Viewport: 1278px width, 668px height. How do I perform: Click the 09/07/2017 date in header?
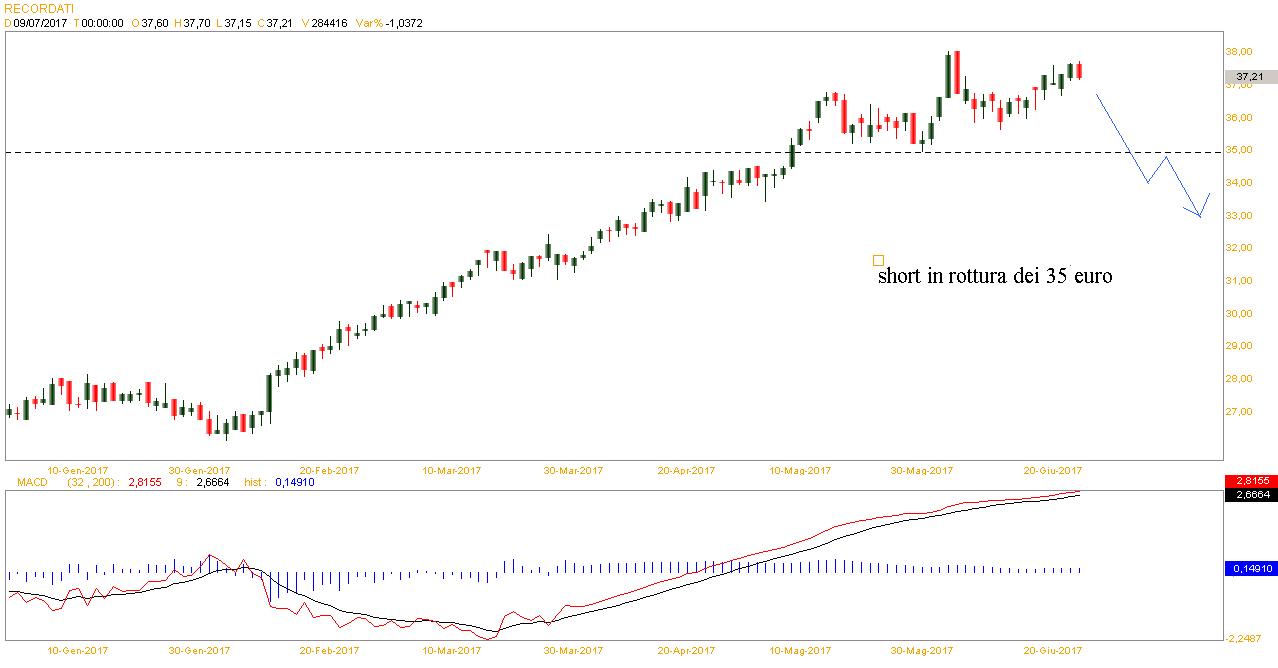pyautogui.click(x=40, y=22)
